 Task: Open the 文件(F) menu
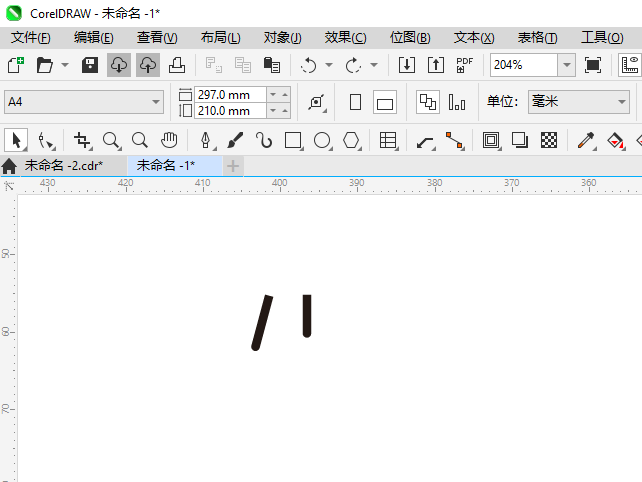[x=31, y=38]
